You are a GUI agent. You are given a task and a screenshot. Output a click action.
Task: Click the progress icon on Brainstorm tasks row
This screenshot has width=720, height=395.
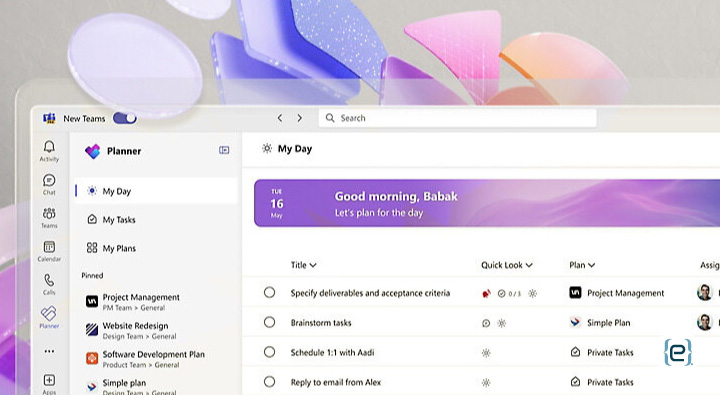tap(486, 323)
